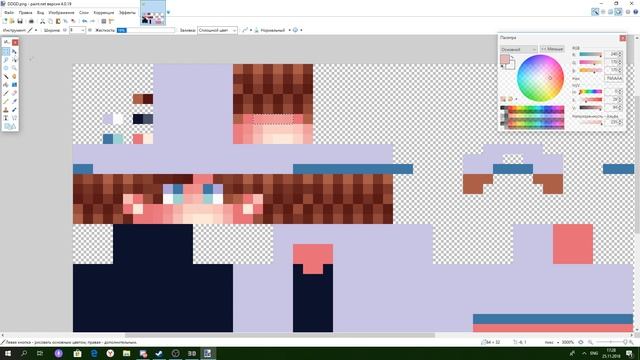Open the Основной color selector dropdown

518,49
